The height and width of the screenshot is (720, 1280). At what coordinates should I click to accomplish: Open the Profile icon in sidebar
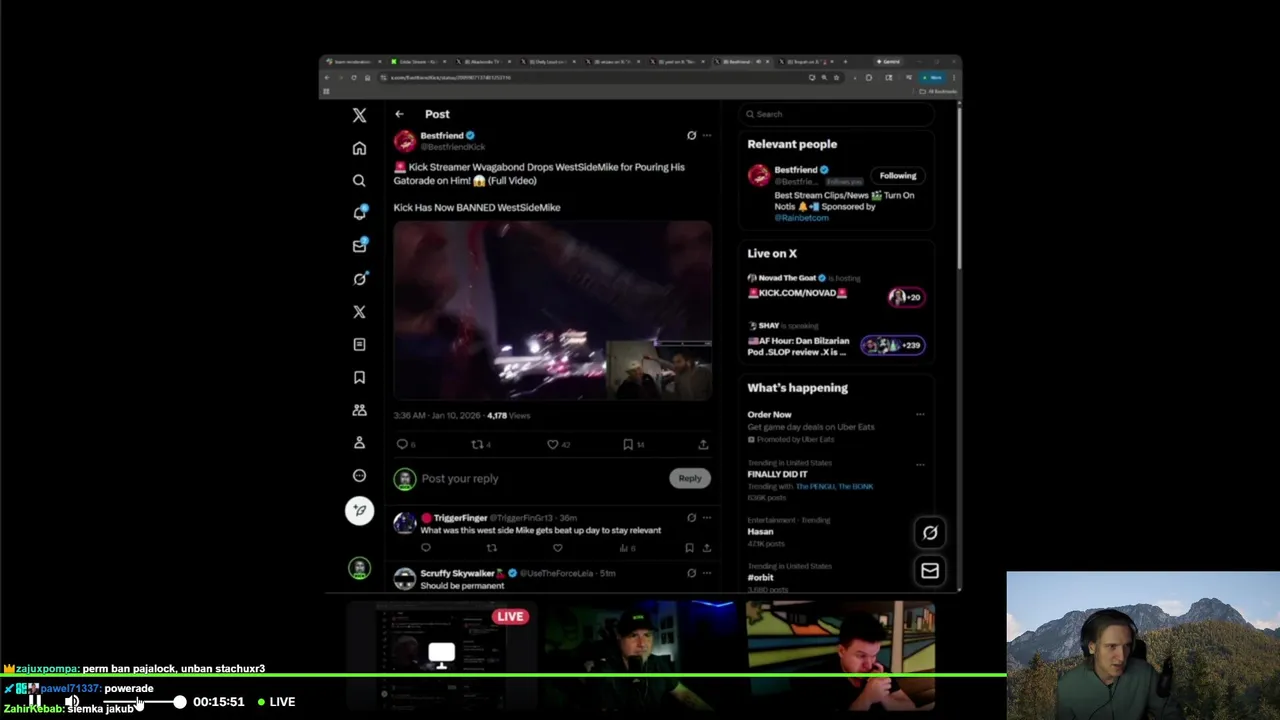pos(359,443)
